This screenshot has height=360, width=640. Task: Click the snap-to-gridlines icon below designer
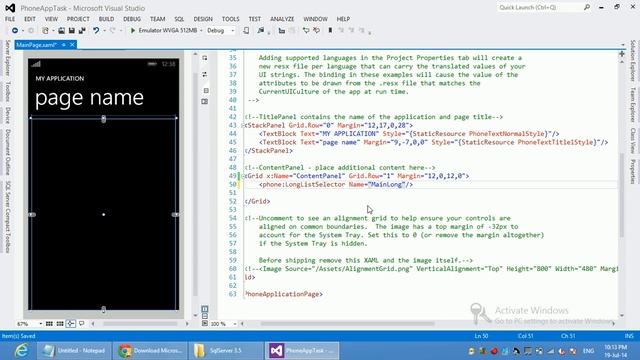(x=60, y=324)
